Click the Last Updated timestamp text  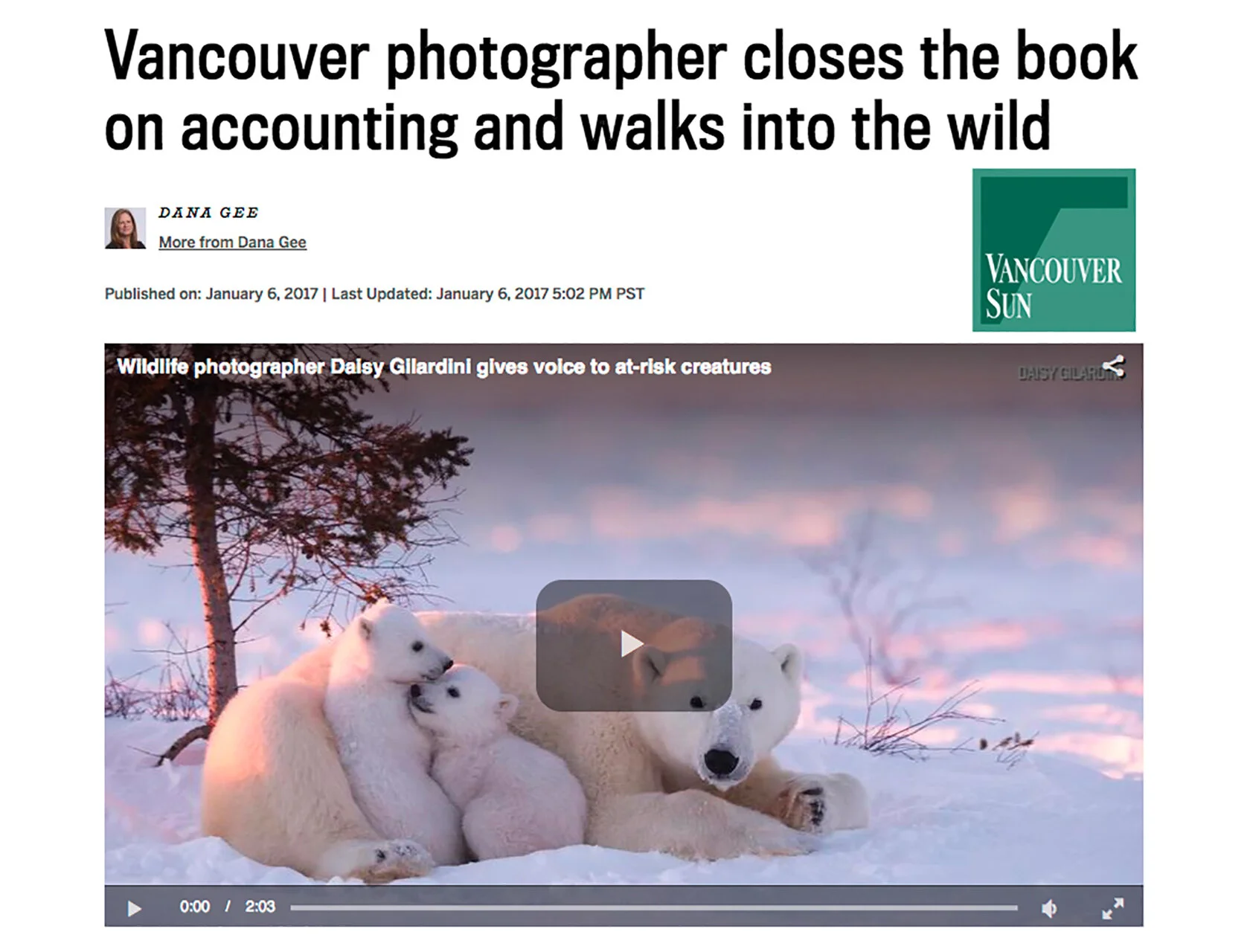coord(488,294)
